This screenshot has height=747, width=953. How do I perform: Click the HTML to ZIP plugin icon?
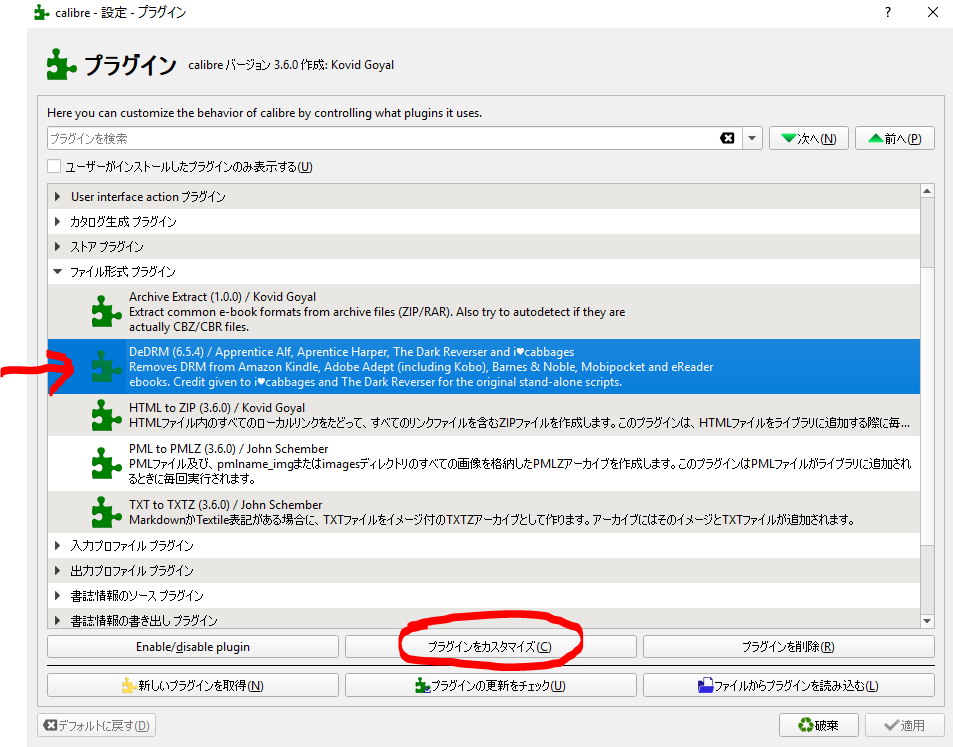(106, 415)
